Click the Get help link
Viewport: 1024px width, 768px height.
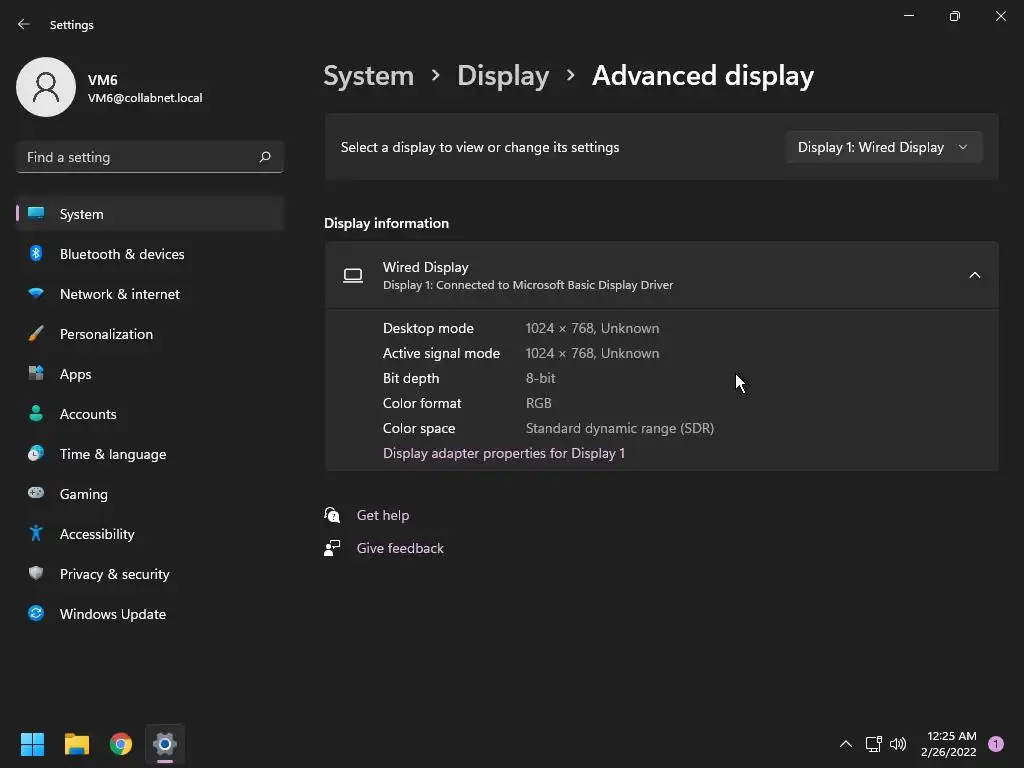pyautogui.click(x=383, y=515)
